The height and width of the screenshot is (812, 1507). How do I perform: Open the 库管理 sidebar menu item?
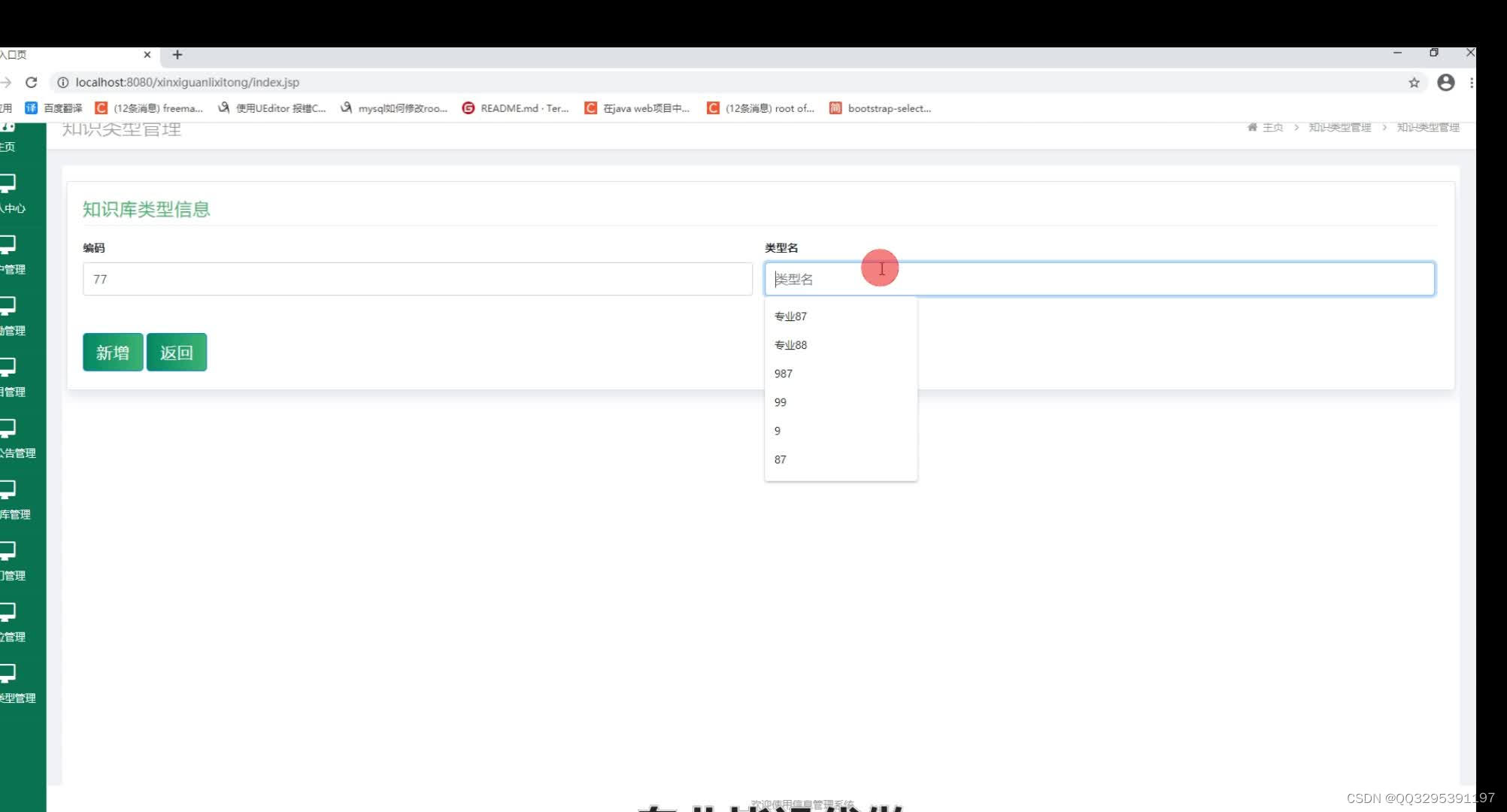tap(15, 515)
